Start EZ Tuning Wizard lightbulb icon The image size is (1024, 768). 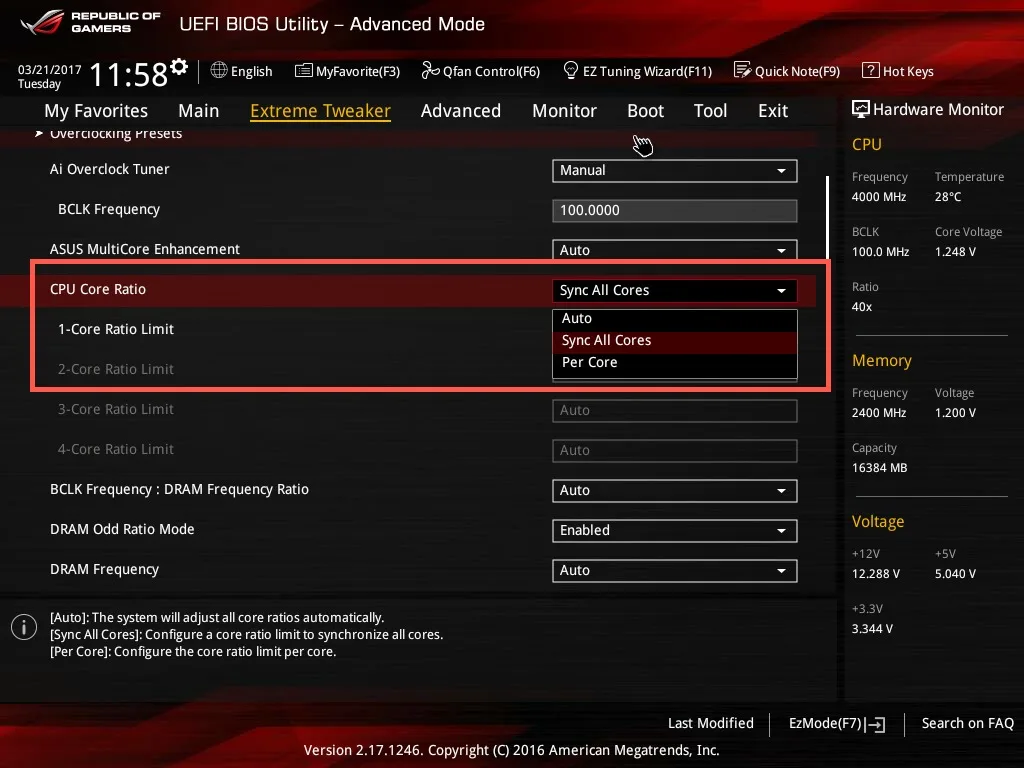[x=570, y=70]
